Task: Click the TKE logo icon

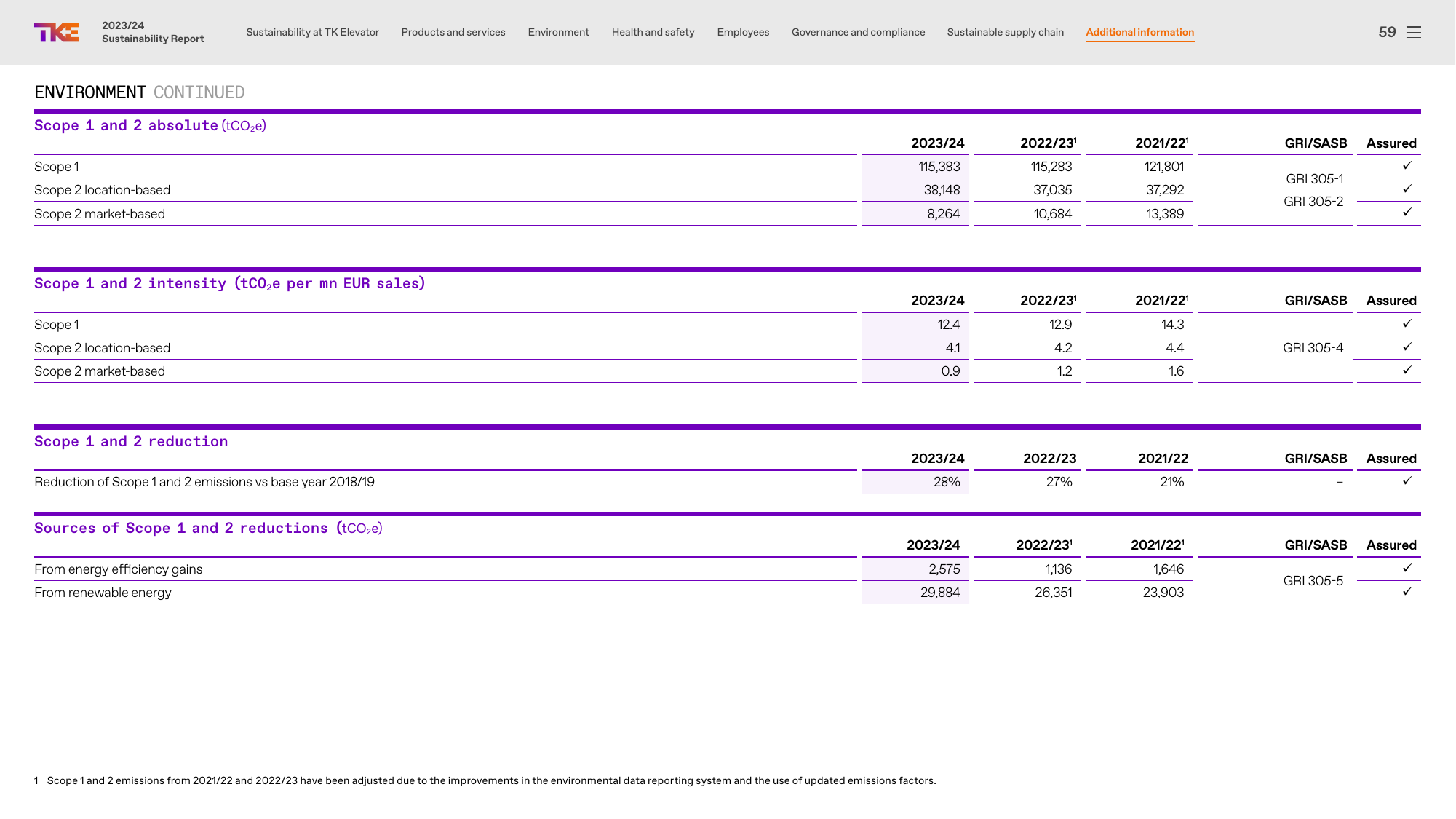Action: pos(57,32)
